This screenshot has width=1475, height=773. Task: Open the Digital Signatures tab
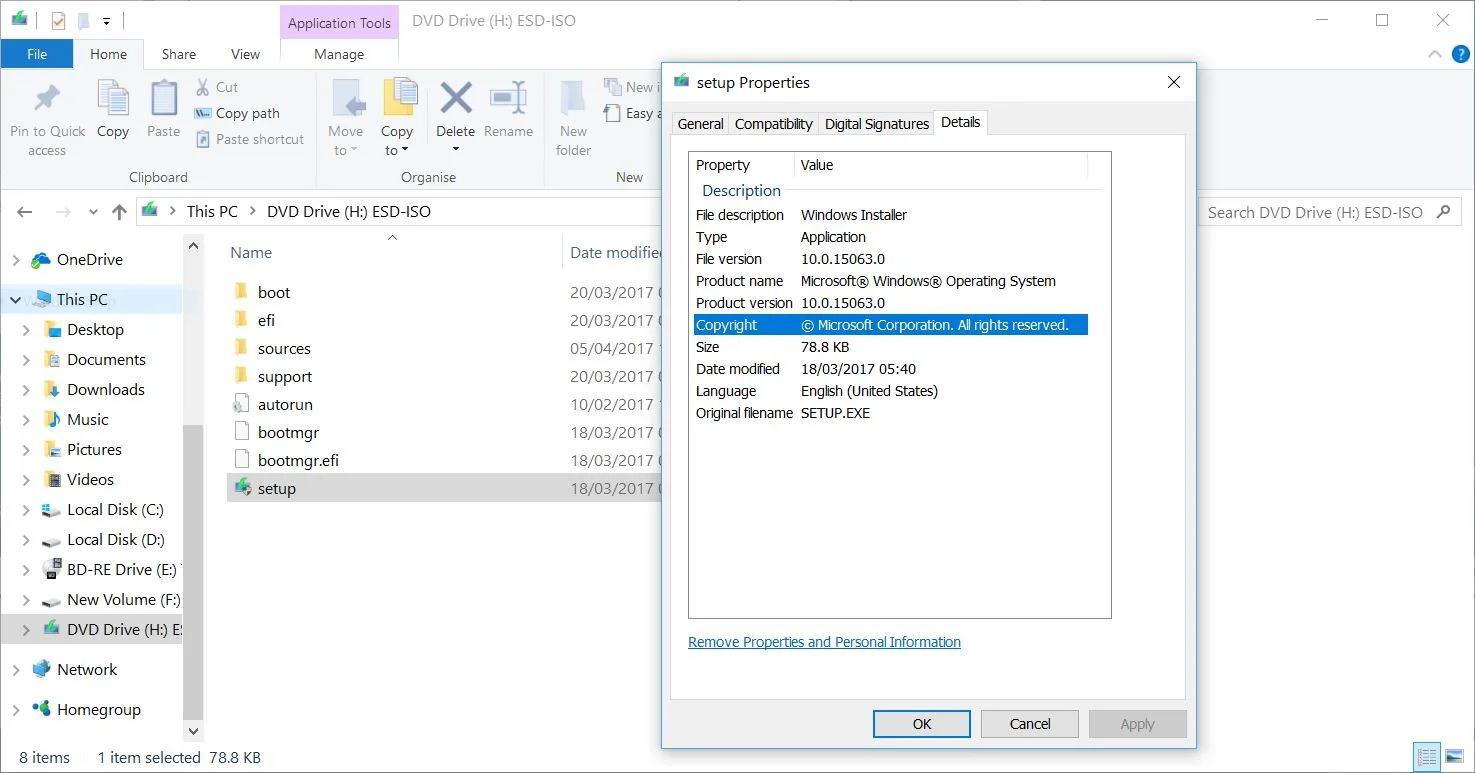(x=877, y=124)
